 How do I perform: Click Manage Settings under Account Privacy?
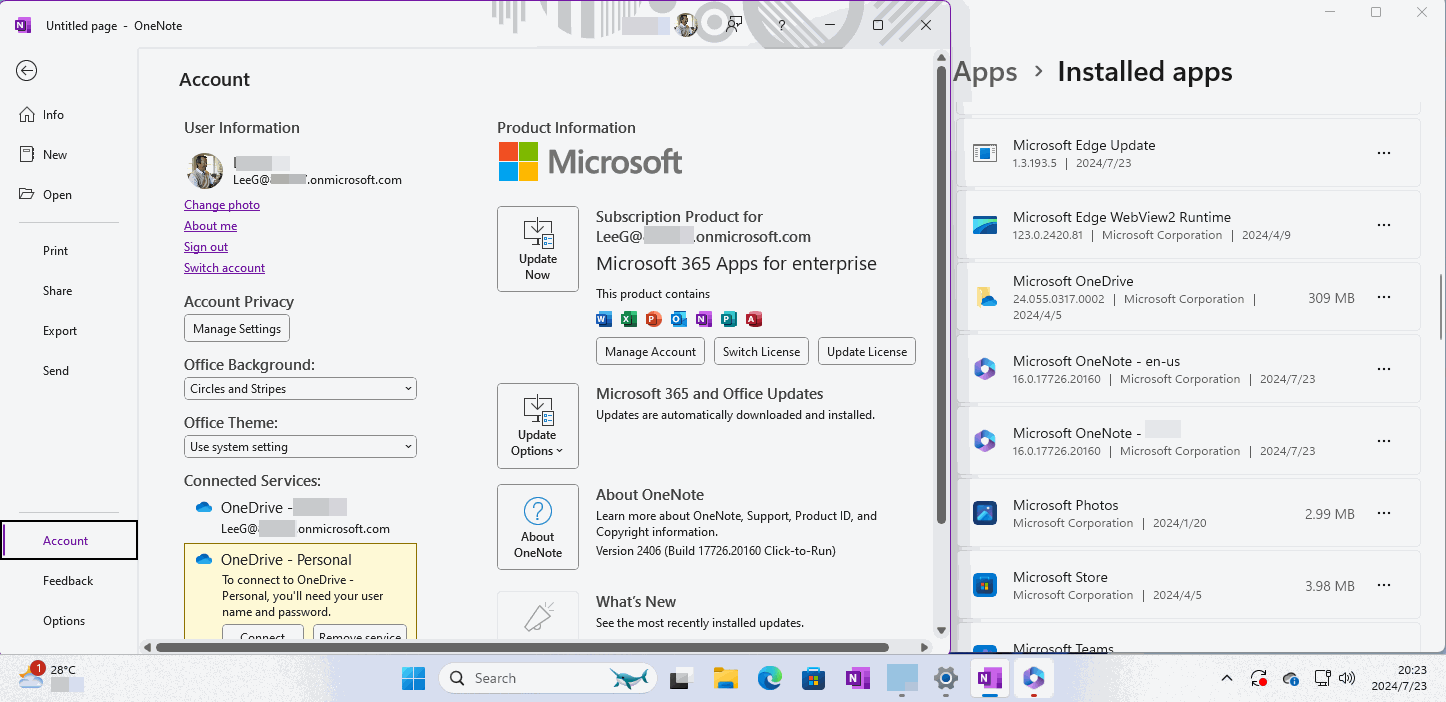pyautogui.click(x=237, y=329)
